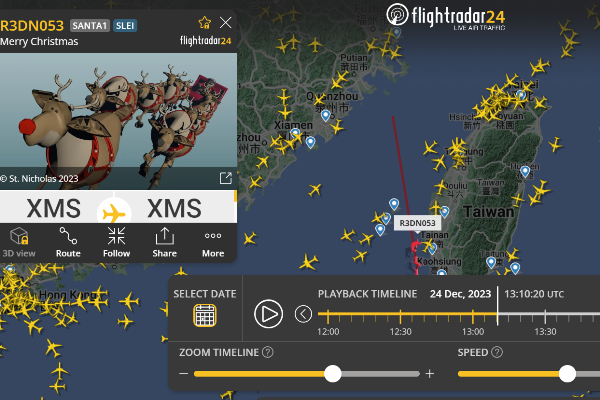Jump to 12:30 on playback timeline
Image resolution: width=600 pixels, height=400 pixels.
point(400,317)
